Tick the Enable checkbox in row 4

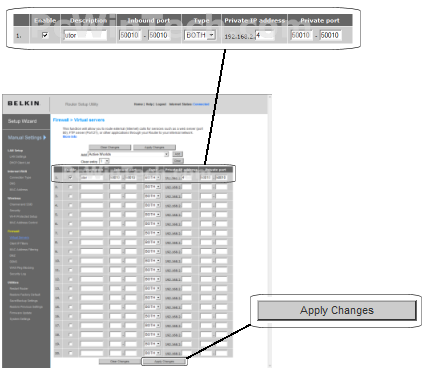[70, 205]
